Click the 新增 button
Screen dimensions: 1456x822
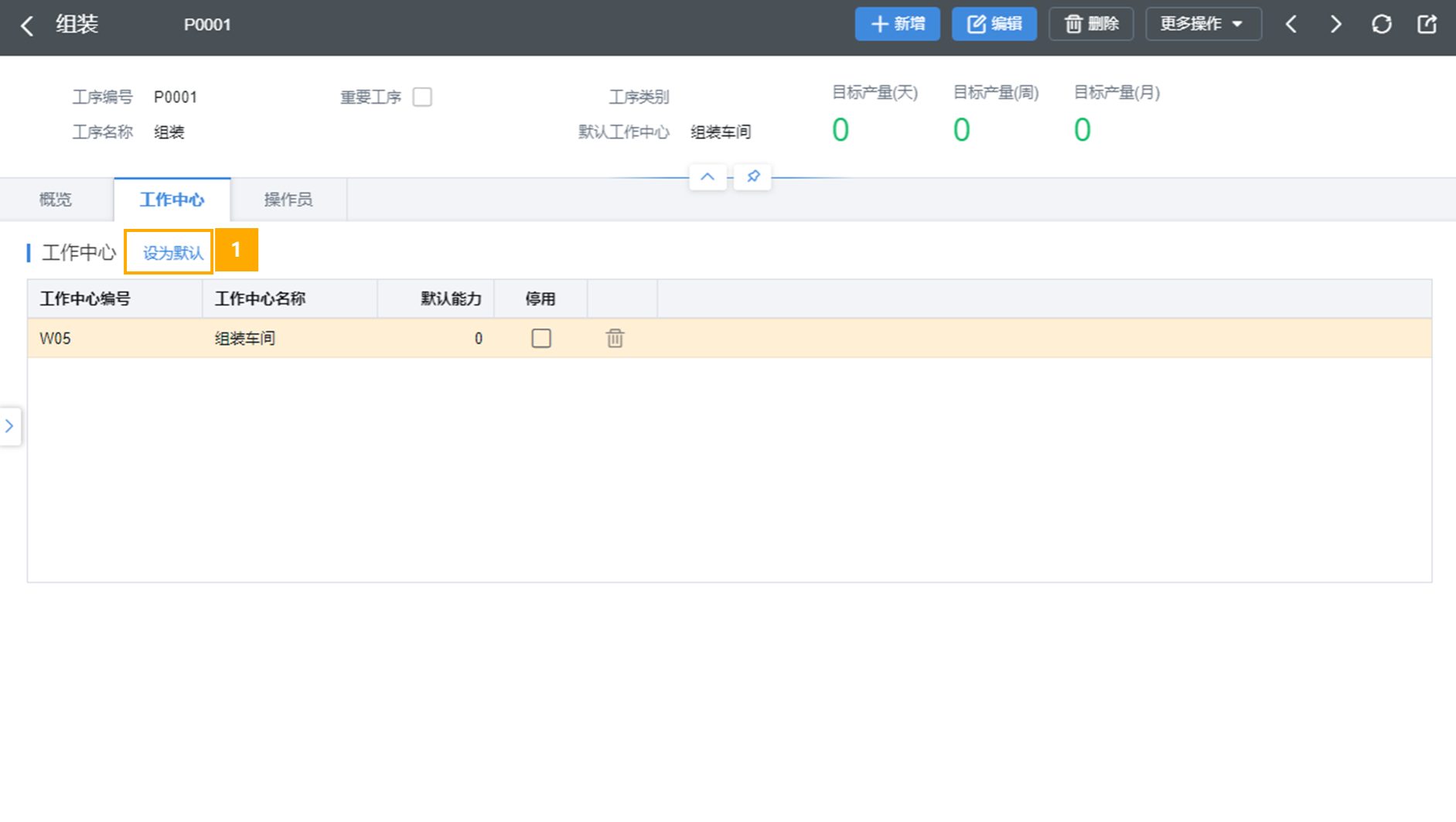coord(897,24)
